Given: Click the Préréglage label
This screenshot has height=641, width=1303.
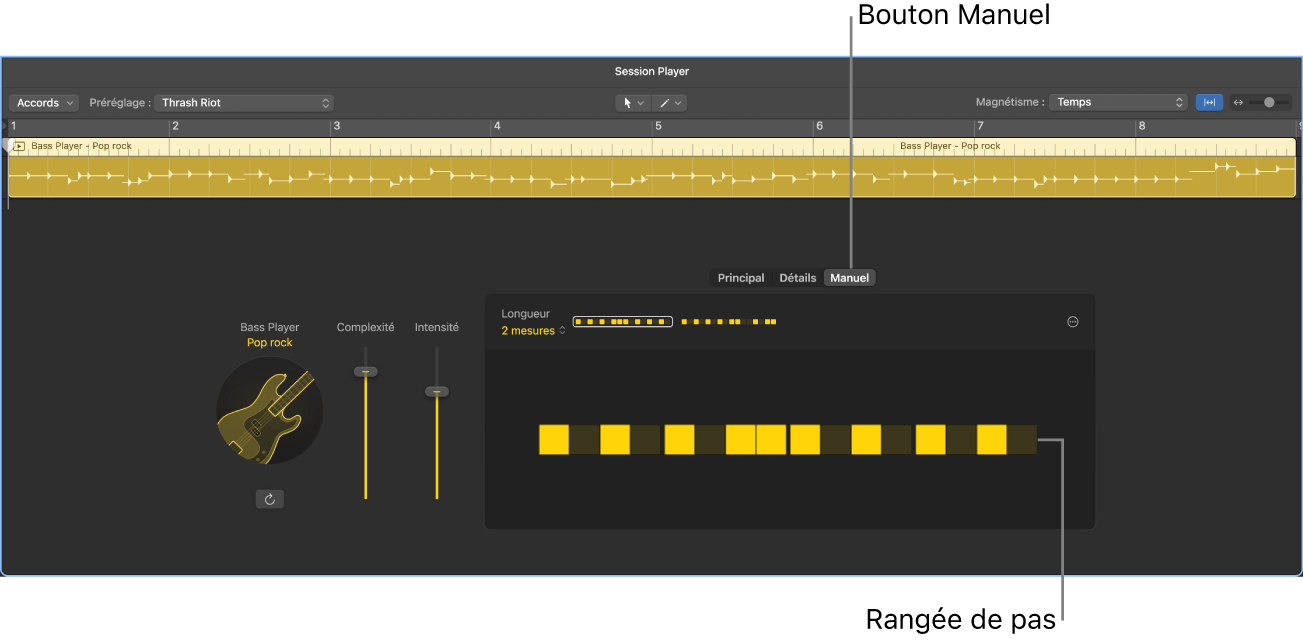Looking at the screenshot, I should tap(120, 103).
